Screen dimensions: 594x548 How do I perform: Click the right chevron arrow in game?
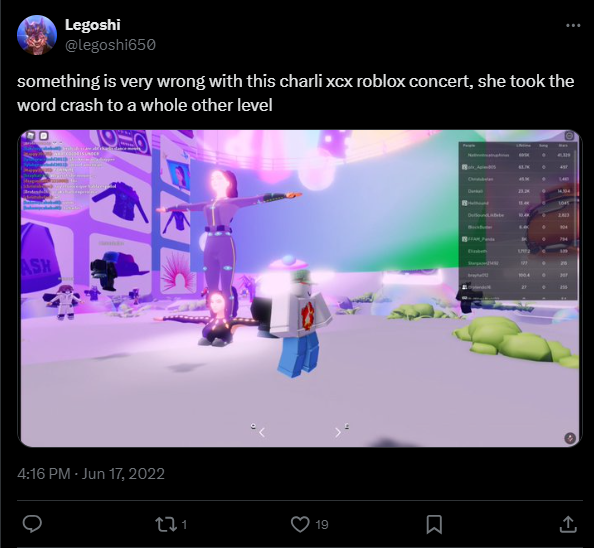coord(338,432)
